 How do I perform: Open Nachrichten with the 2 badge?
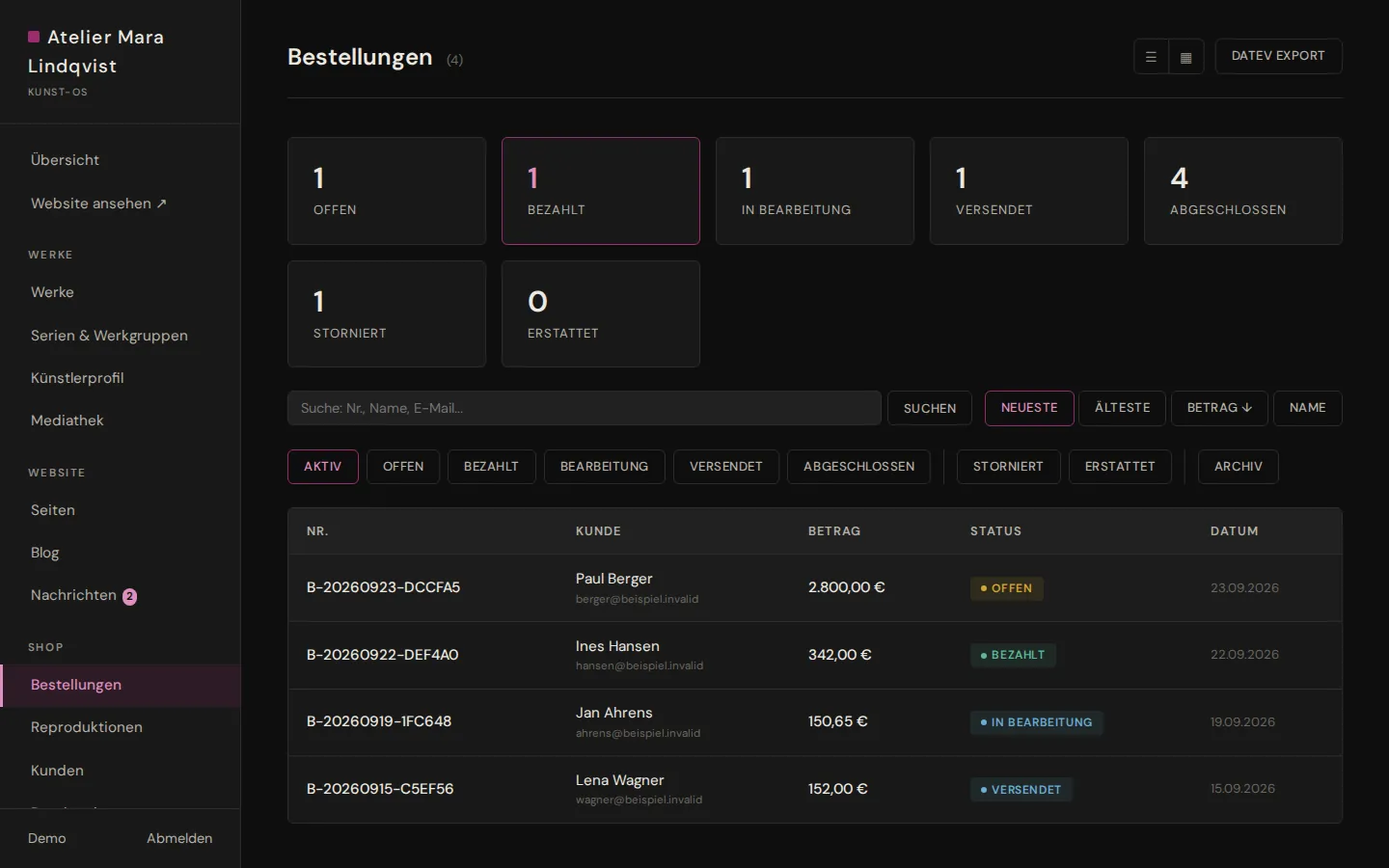pos(121,595)
